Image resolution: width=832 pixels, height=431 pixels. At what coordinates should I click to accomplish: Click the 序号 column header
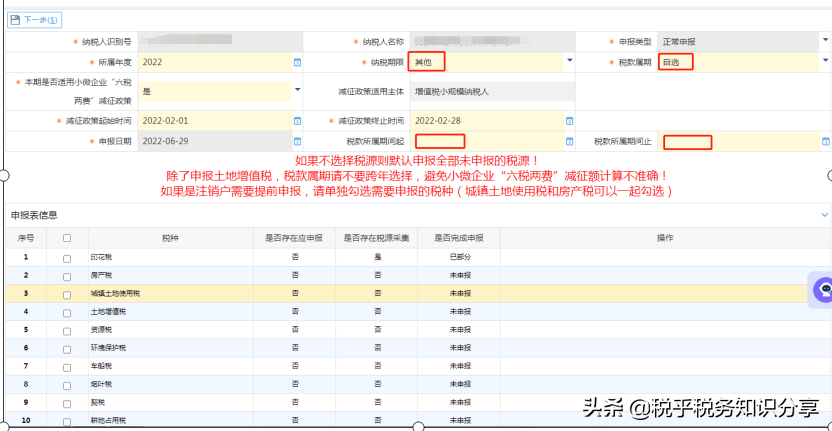pos(26,238)
